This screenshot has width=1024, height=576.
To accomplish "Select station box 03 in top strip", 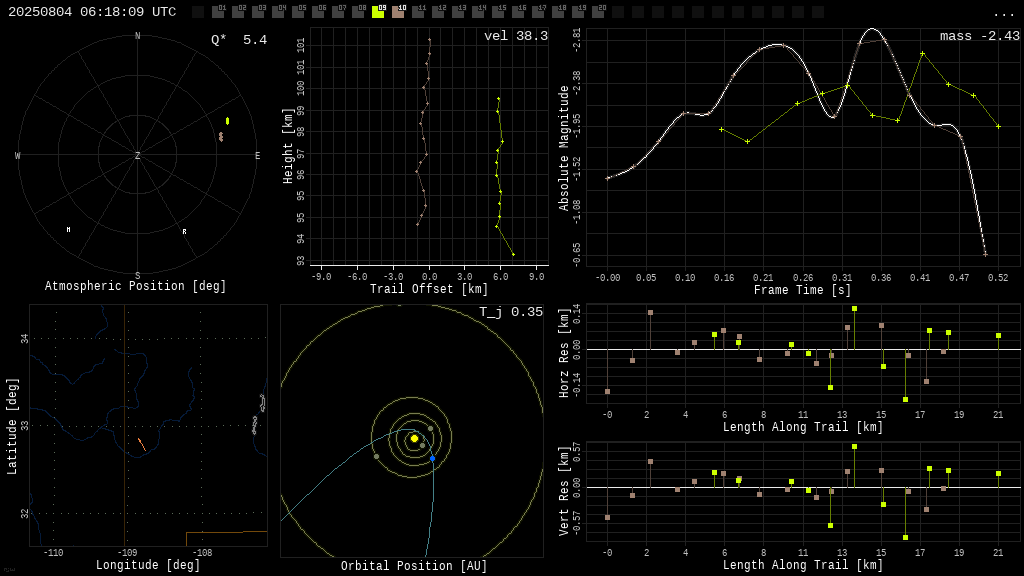I will point(258,12).
